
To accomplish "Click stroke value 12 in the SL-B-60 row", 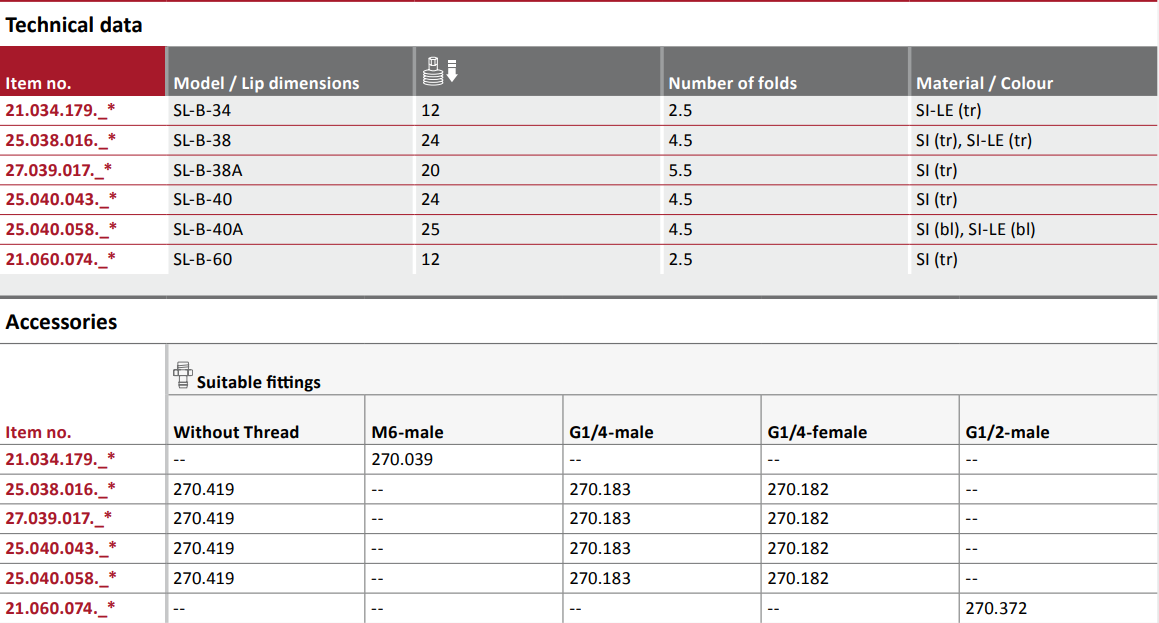I will click(x=430, y=259).
